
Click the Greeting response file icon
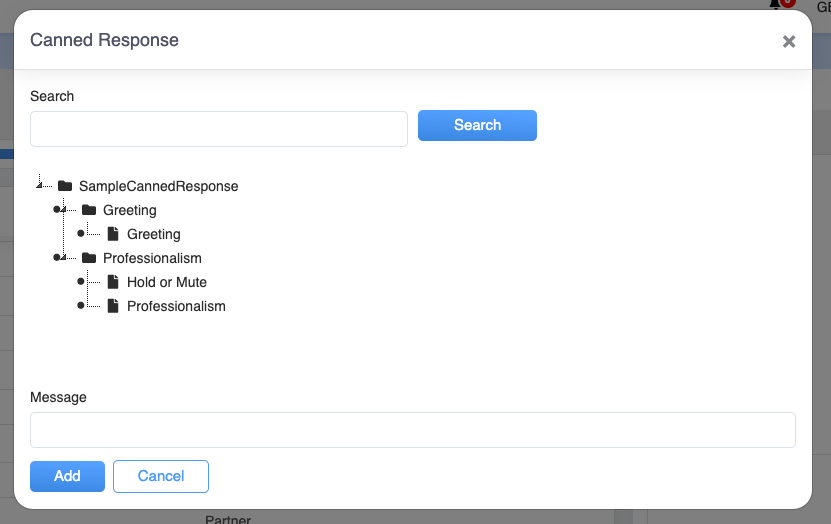(x=113, y=234)
